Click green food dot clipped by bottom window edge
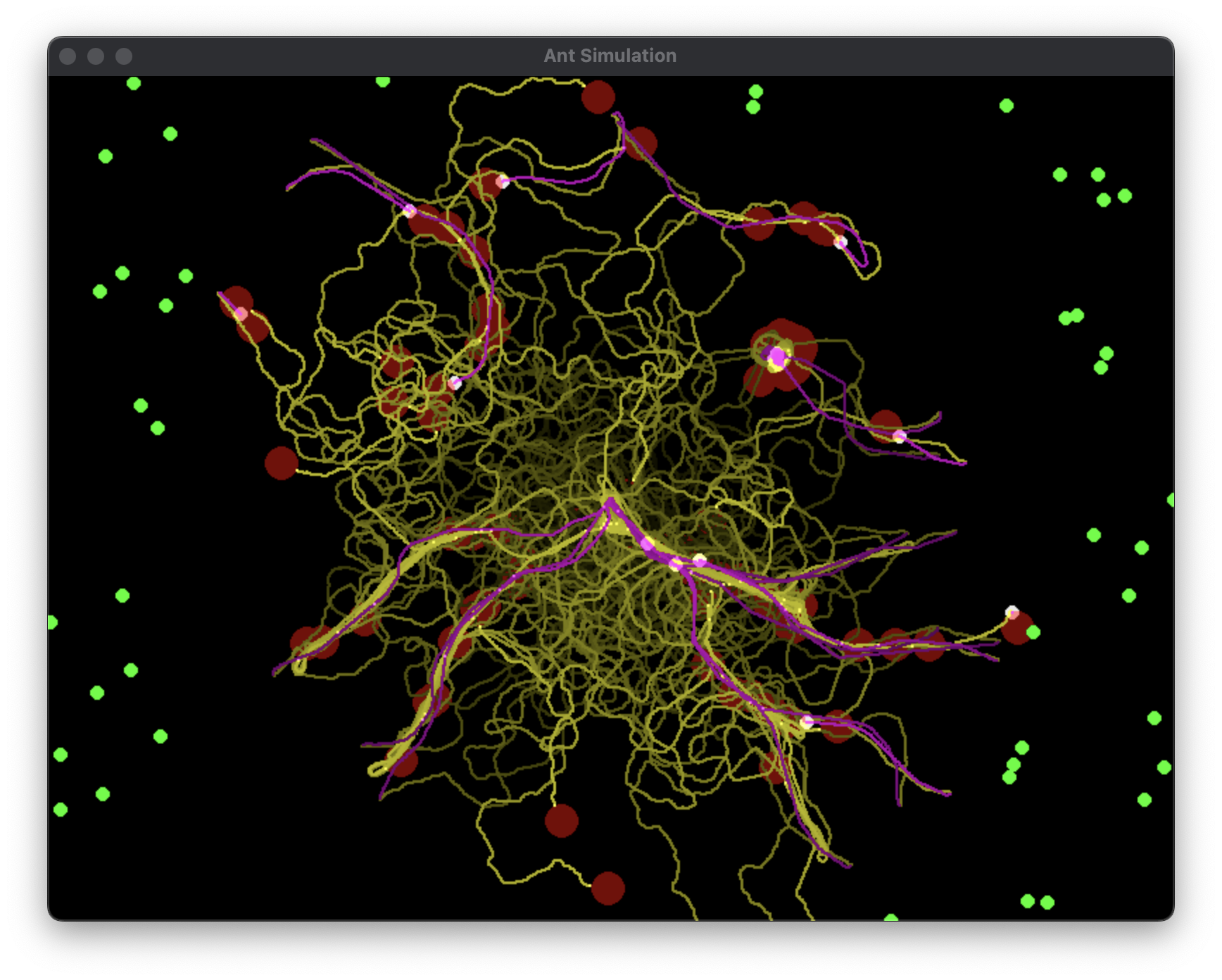Viewport: 1222px width, 980px height. 890,917
